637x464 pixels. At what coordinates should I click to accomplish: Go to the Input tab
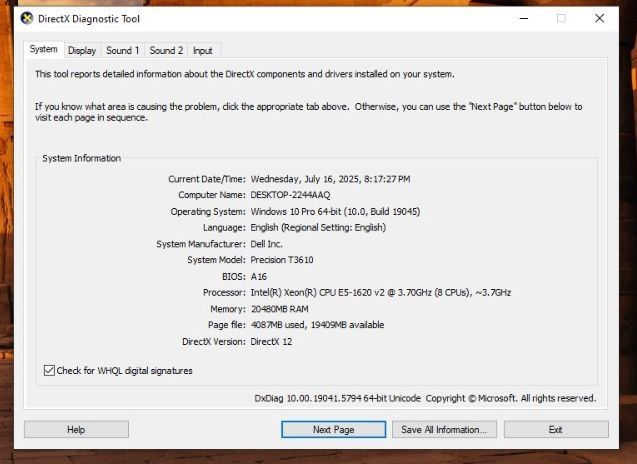[x=203, y=50]
